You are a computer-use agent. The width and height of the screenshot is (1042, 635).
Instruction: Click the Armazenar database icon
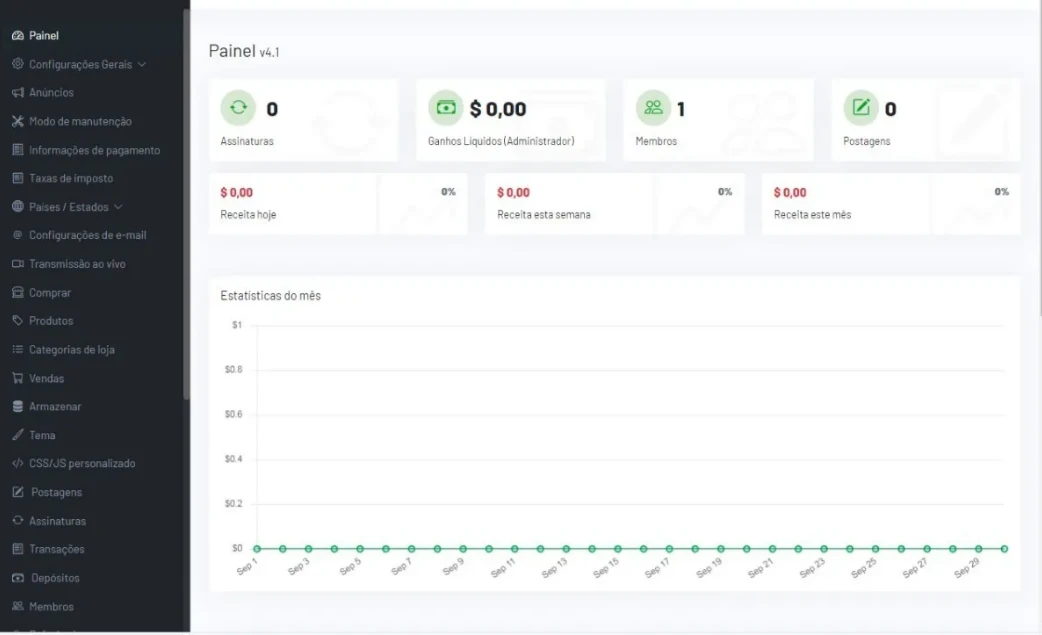click(18, 407)
